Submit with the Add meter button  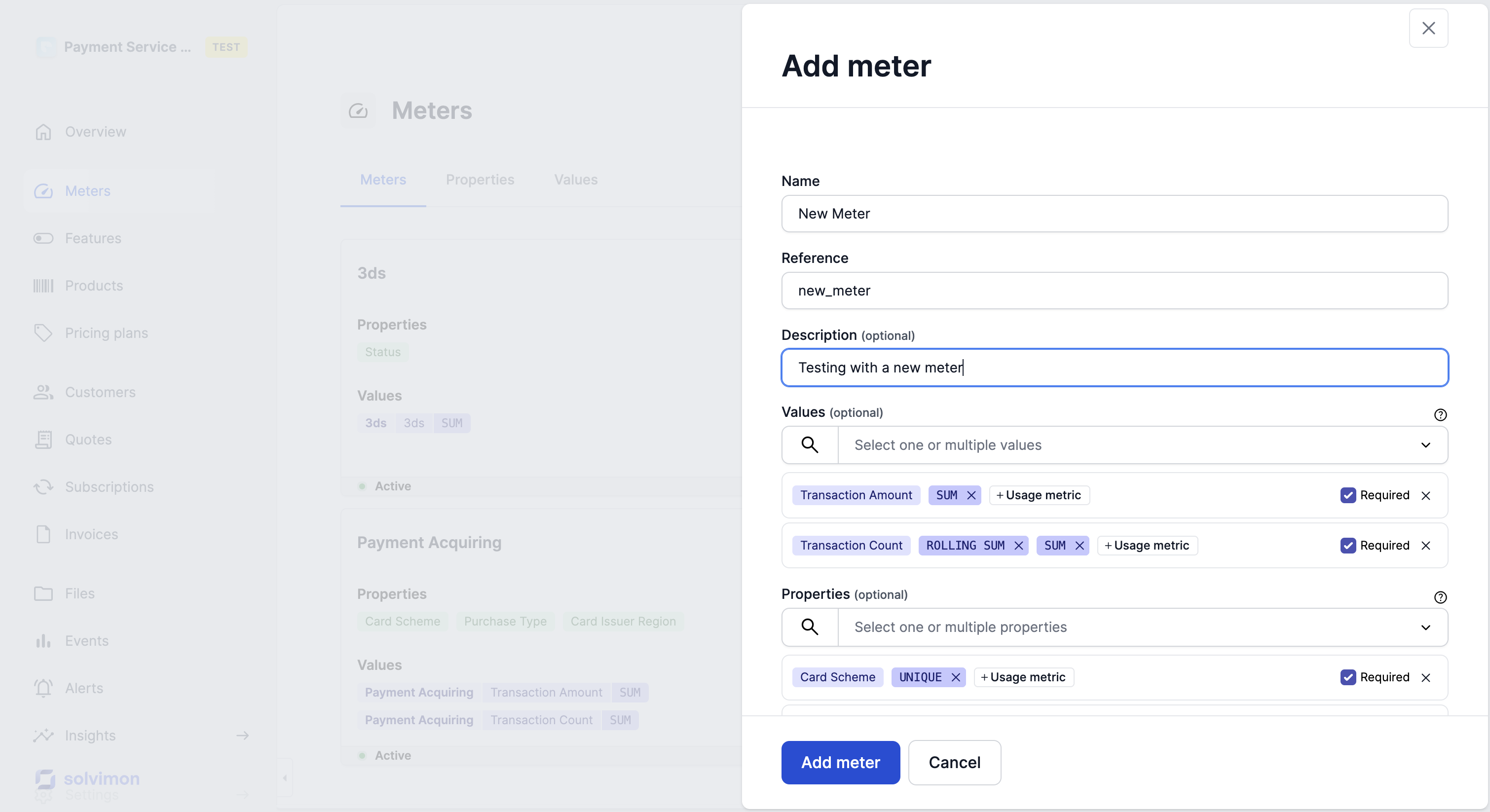pyautogui.click(x=840, y=762)
